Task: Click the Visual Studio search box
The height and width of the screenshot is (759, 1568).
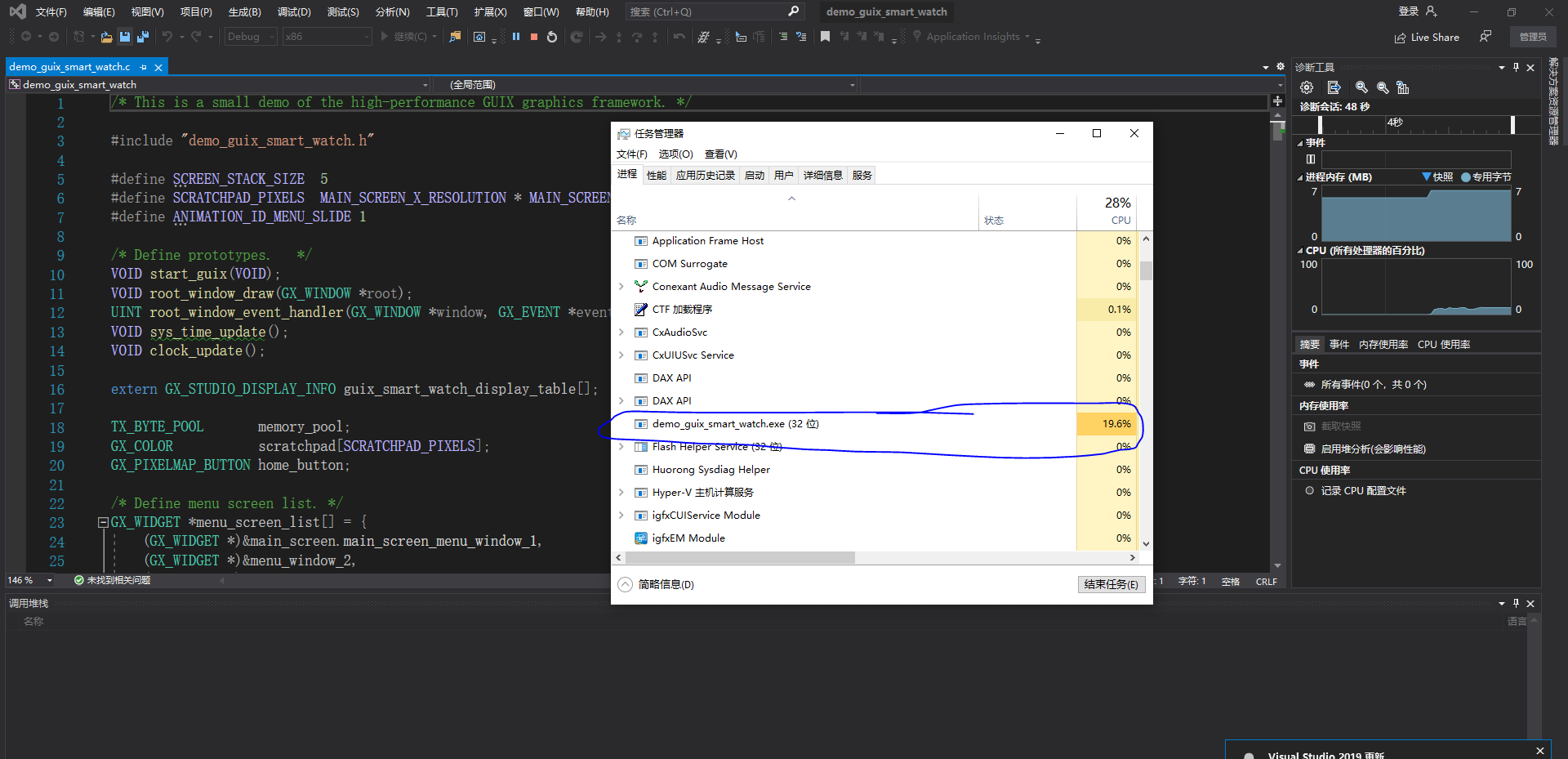Action: coord(715,11)
